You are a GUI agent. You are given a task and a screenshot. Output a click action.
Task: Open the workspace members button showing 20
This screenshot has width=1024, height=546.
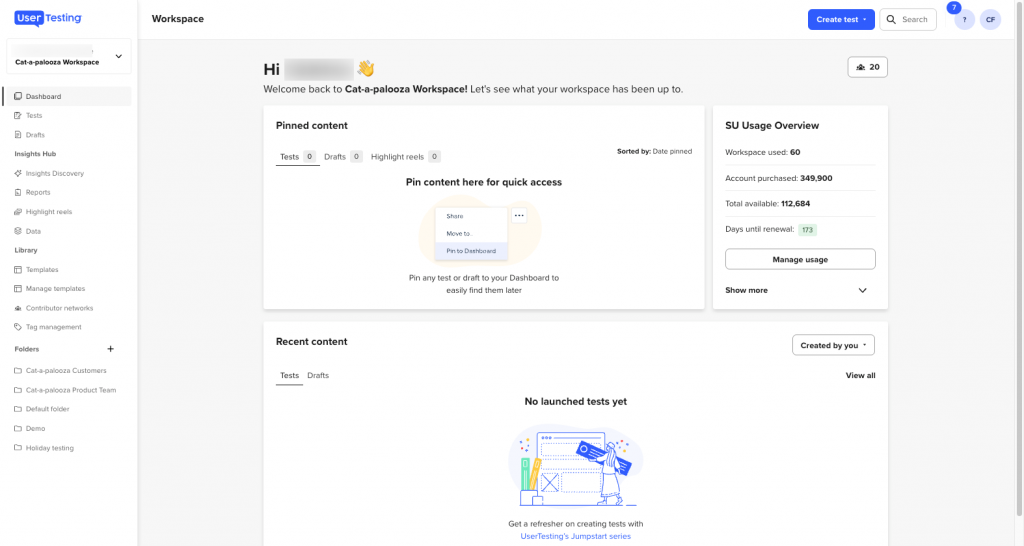coord(867,67)
